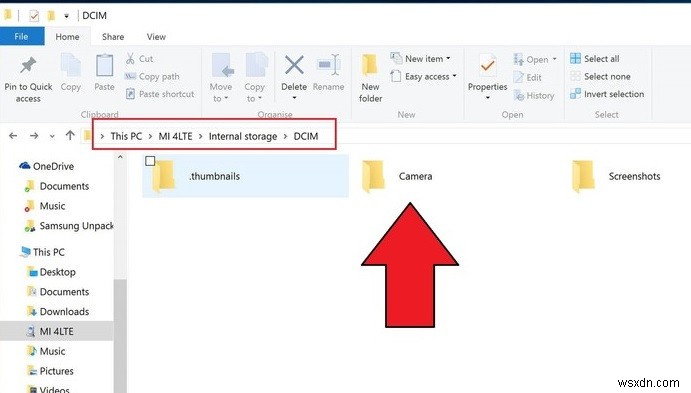Switch to the View tab

tap(156, 37)
